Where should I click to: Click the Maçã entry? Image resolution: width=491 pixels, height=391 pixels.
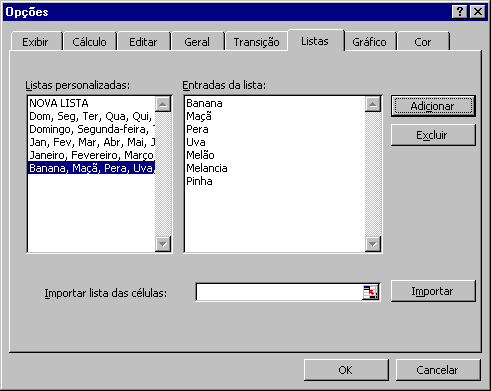click(x=199, y=116)
